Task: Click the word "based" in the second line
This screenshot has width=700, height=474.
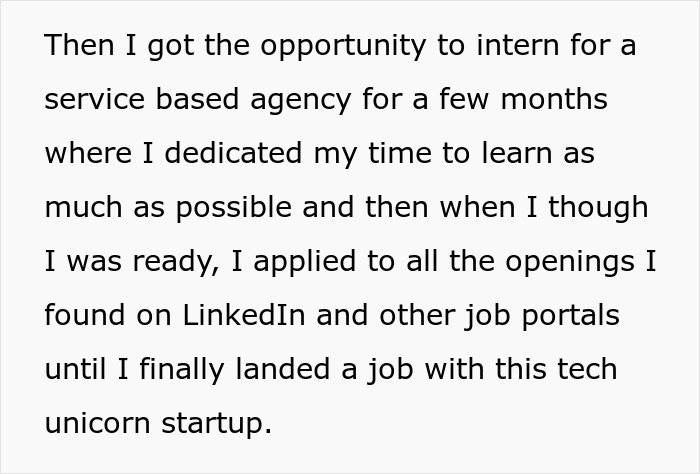Action: (198, 99)
